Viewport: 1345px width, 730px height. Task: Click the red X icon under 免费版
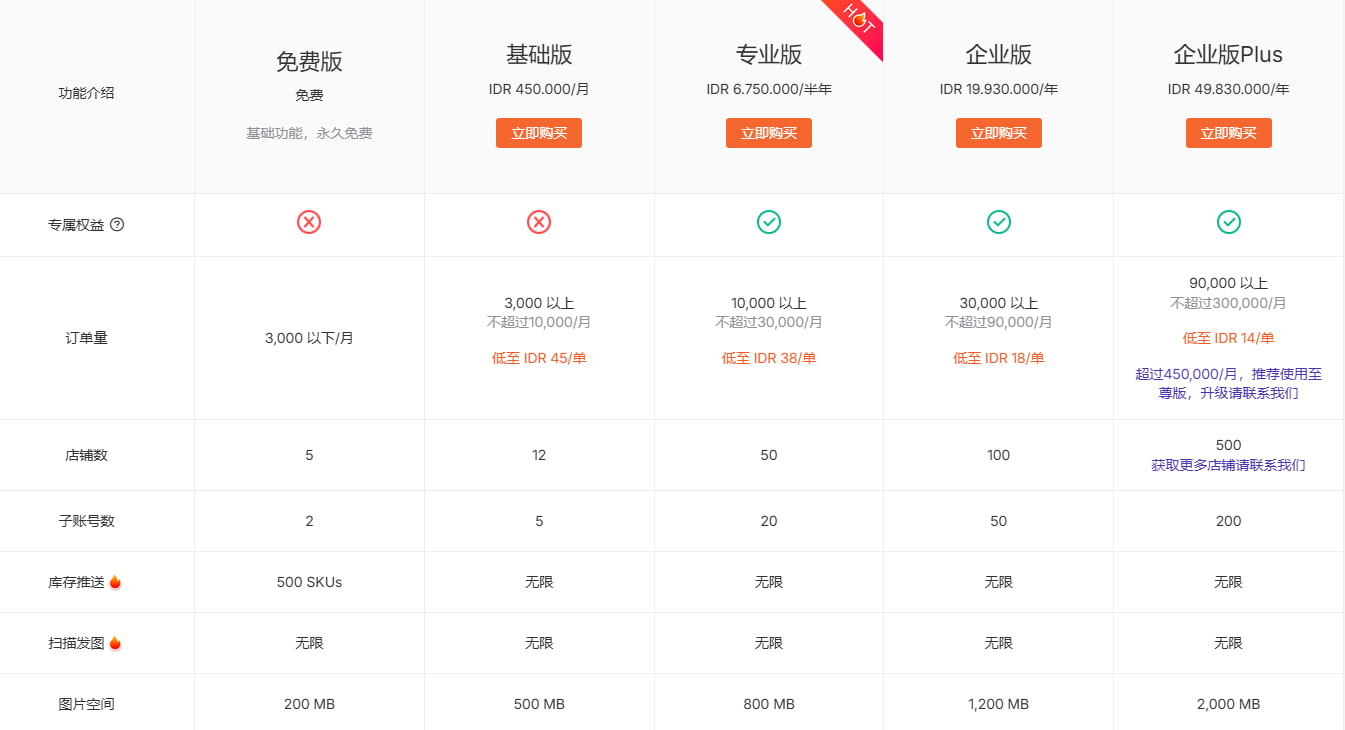pyautogui.click(x=309, y=223)
